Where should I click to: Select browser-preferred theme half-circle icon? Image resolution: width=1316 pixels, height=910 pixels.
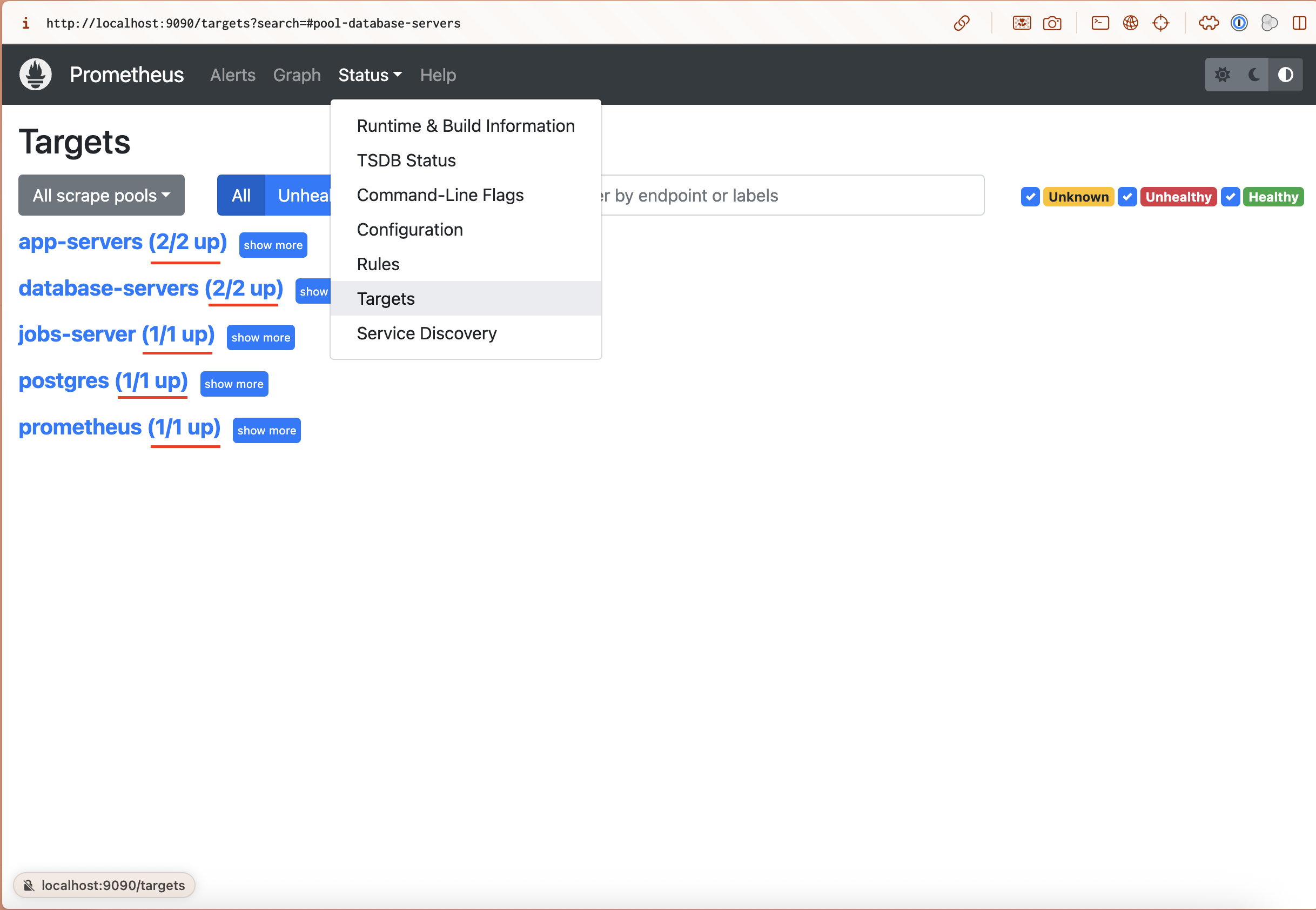point(1285,75)
